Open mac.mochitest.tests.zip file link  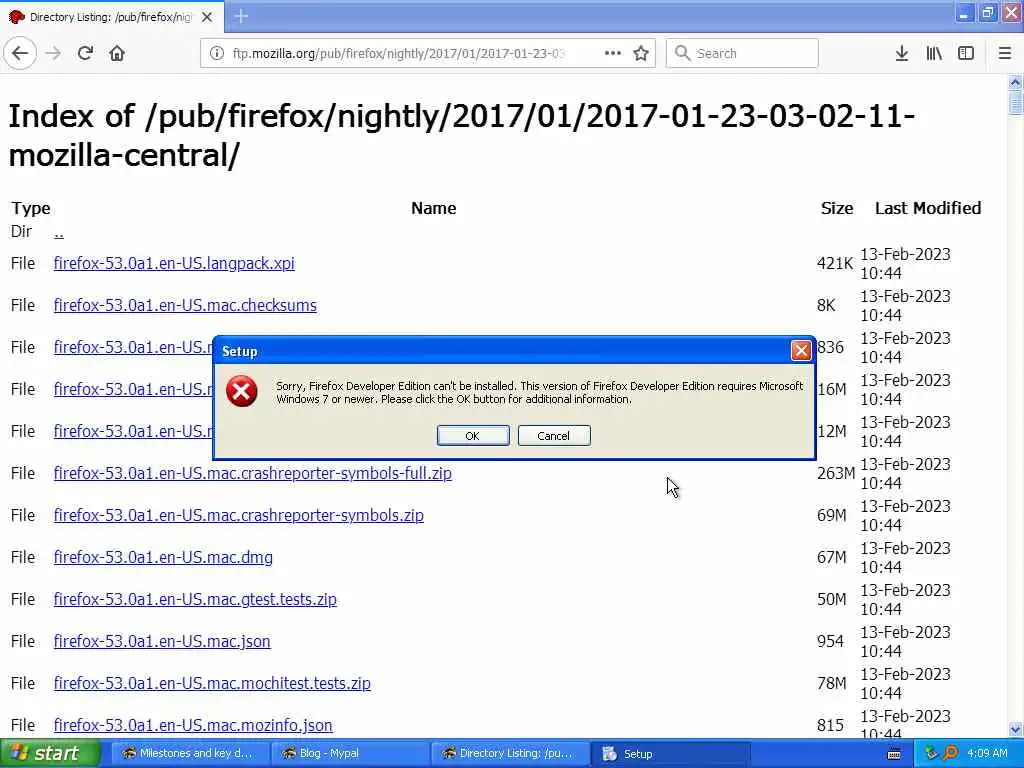pyautogui.click(x=212, y=683)
